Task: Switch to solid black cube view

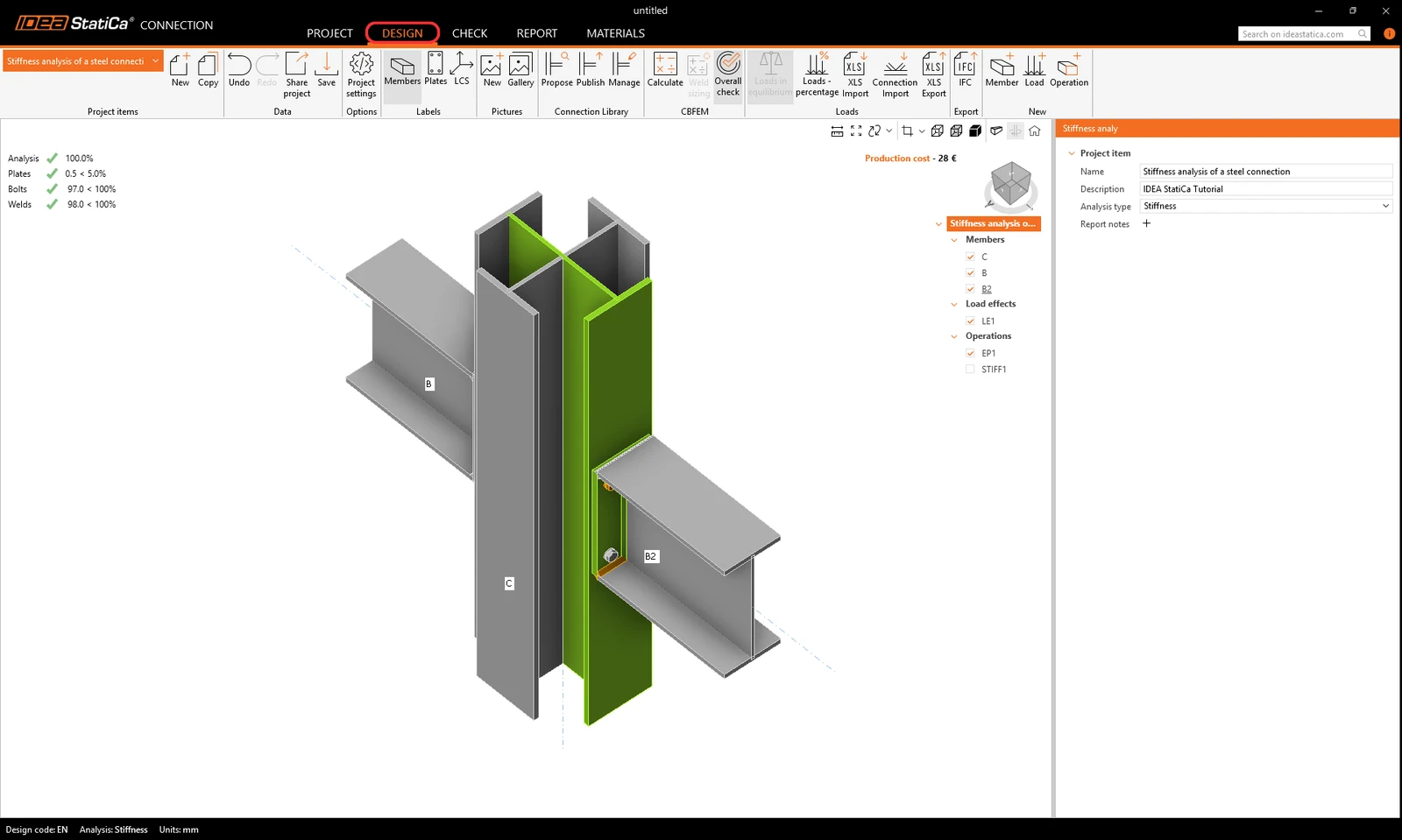Action: coord(975,131)
